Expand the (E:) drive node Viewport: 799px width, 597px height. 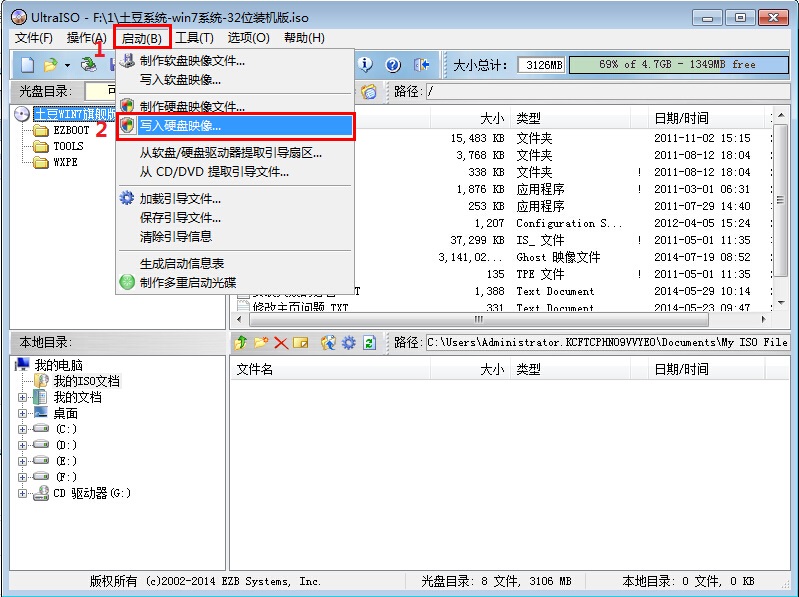point(22,461)
